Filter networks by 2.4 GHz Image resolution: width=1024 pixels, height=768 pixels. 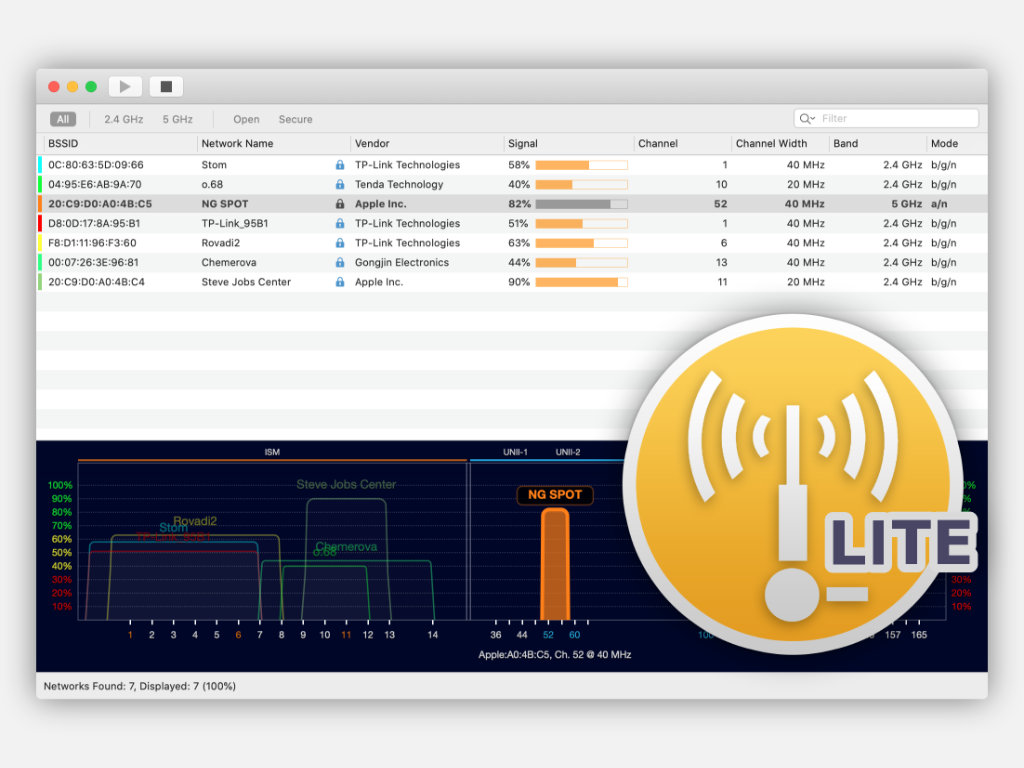click(x=123, y=119)
